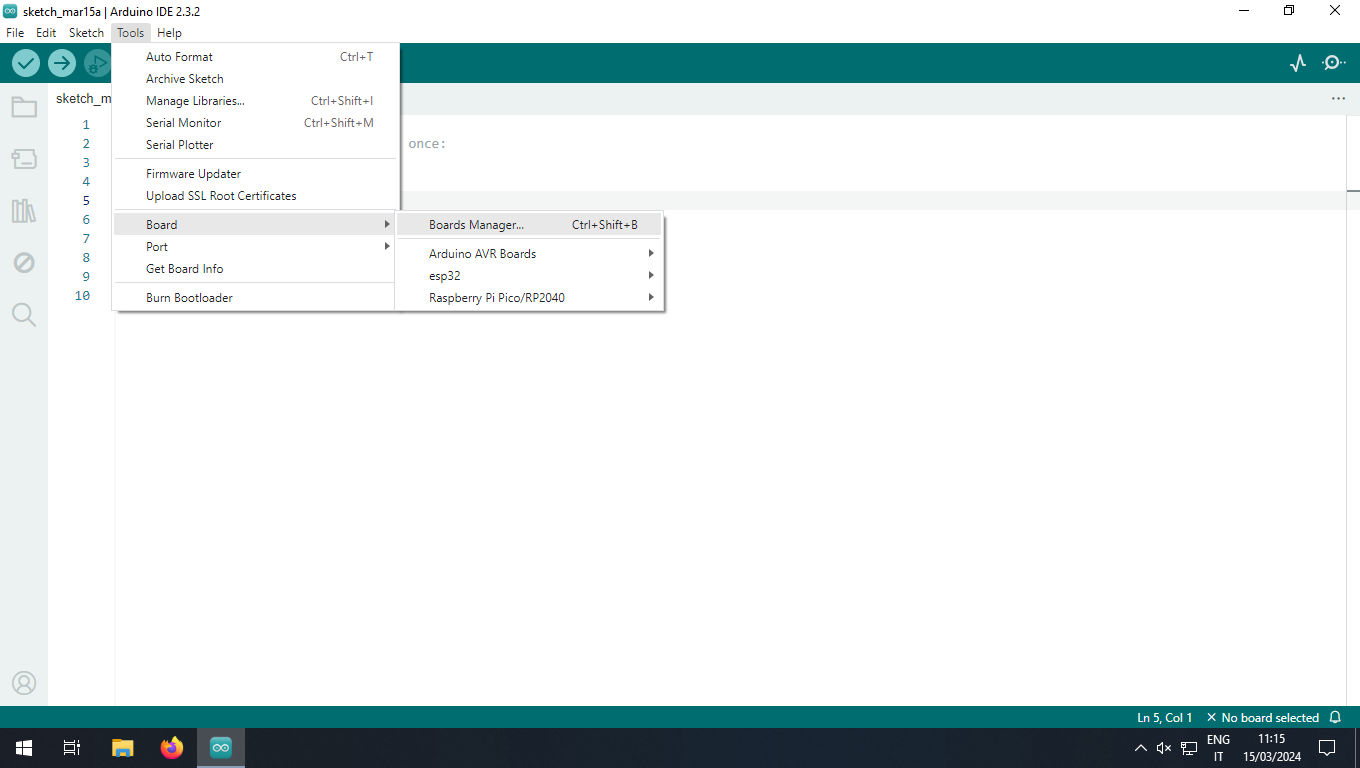Expand esp32 boards list

click(530, 276)
